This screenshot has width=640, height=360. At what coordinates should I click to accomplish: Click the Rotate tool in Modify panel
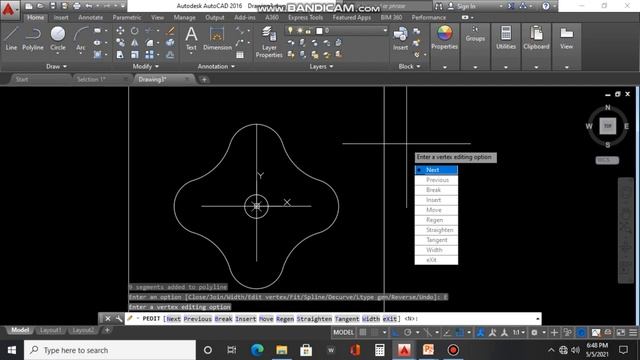pos(135,31)
